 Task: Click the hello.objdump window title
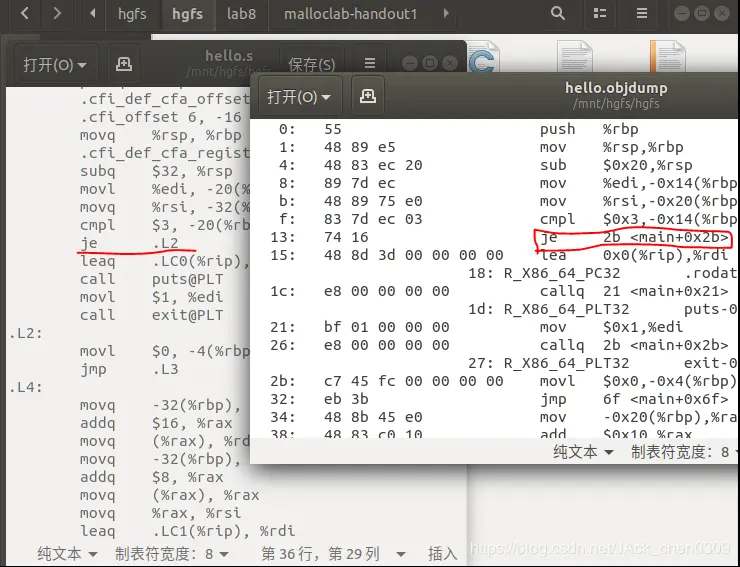tap(616, 88)
